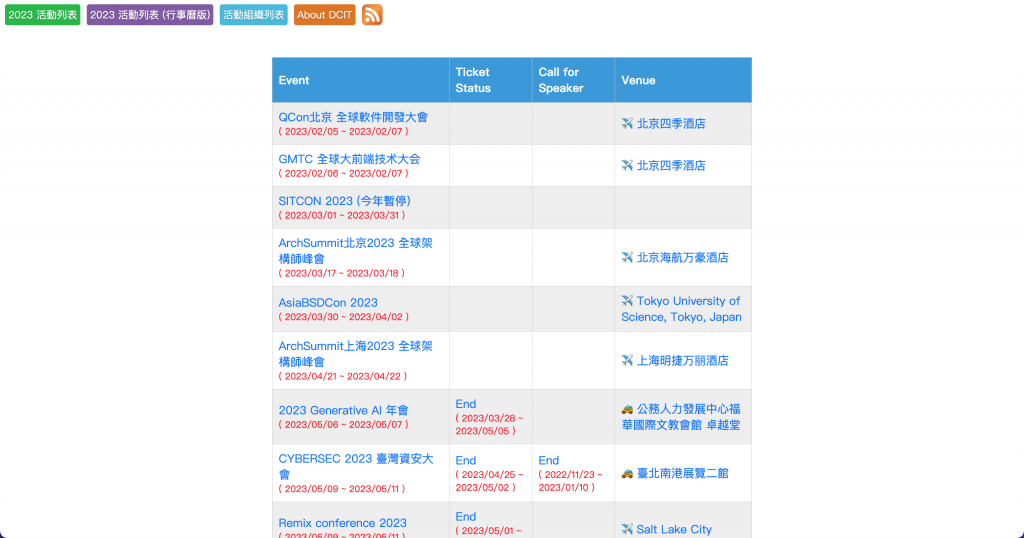Open the 2023 活動列表 tab
The image size is (1024, 538).
[x=42, y=14]
